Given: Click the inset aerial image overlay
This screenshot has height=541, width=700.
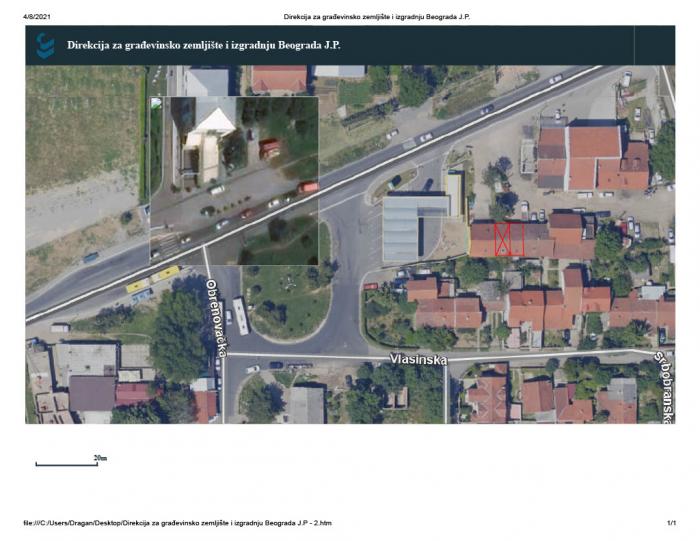Looking at the screenshot, I should [234, 181].
